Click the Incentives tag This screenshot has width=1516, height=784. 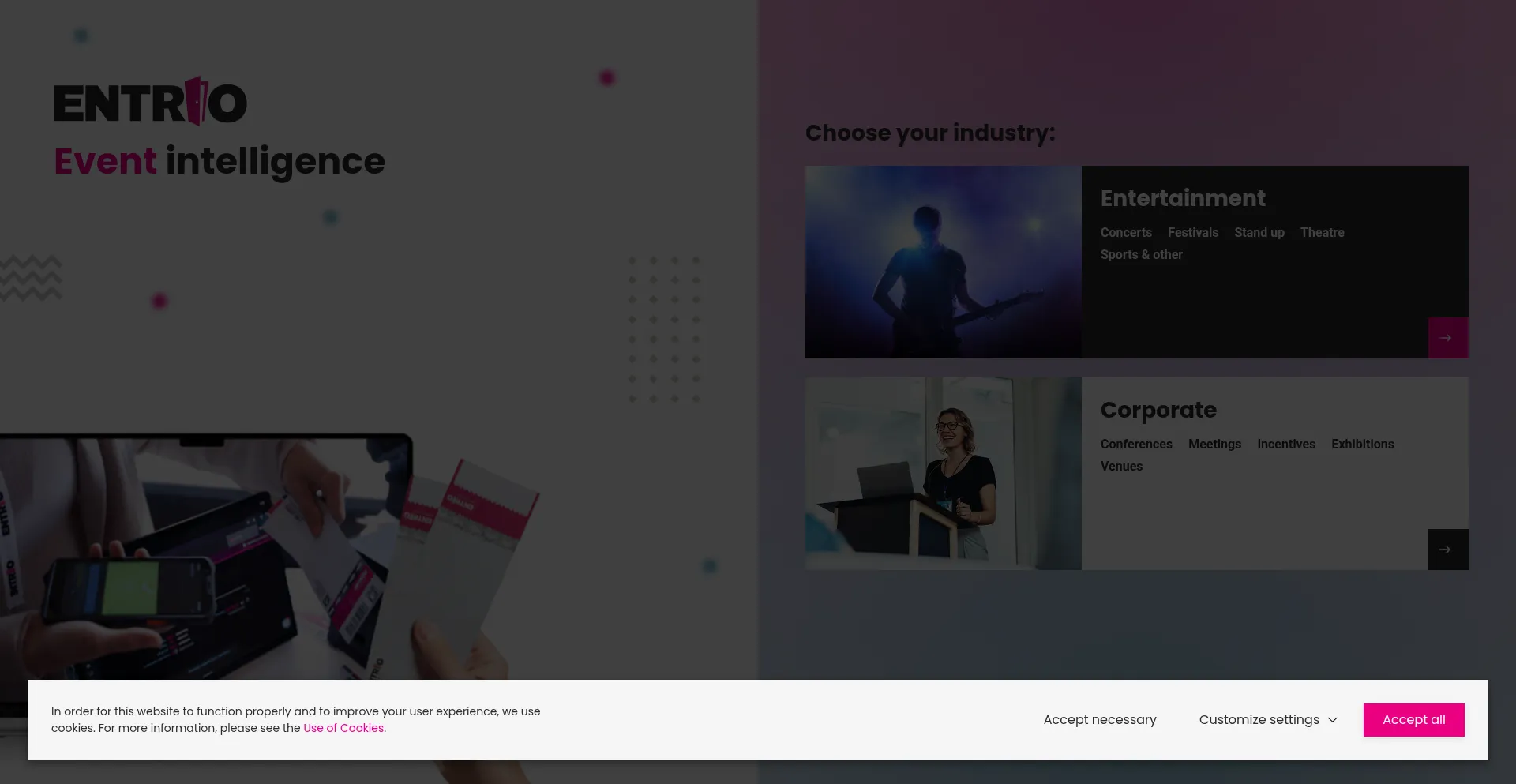[x=1286, y=445]
